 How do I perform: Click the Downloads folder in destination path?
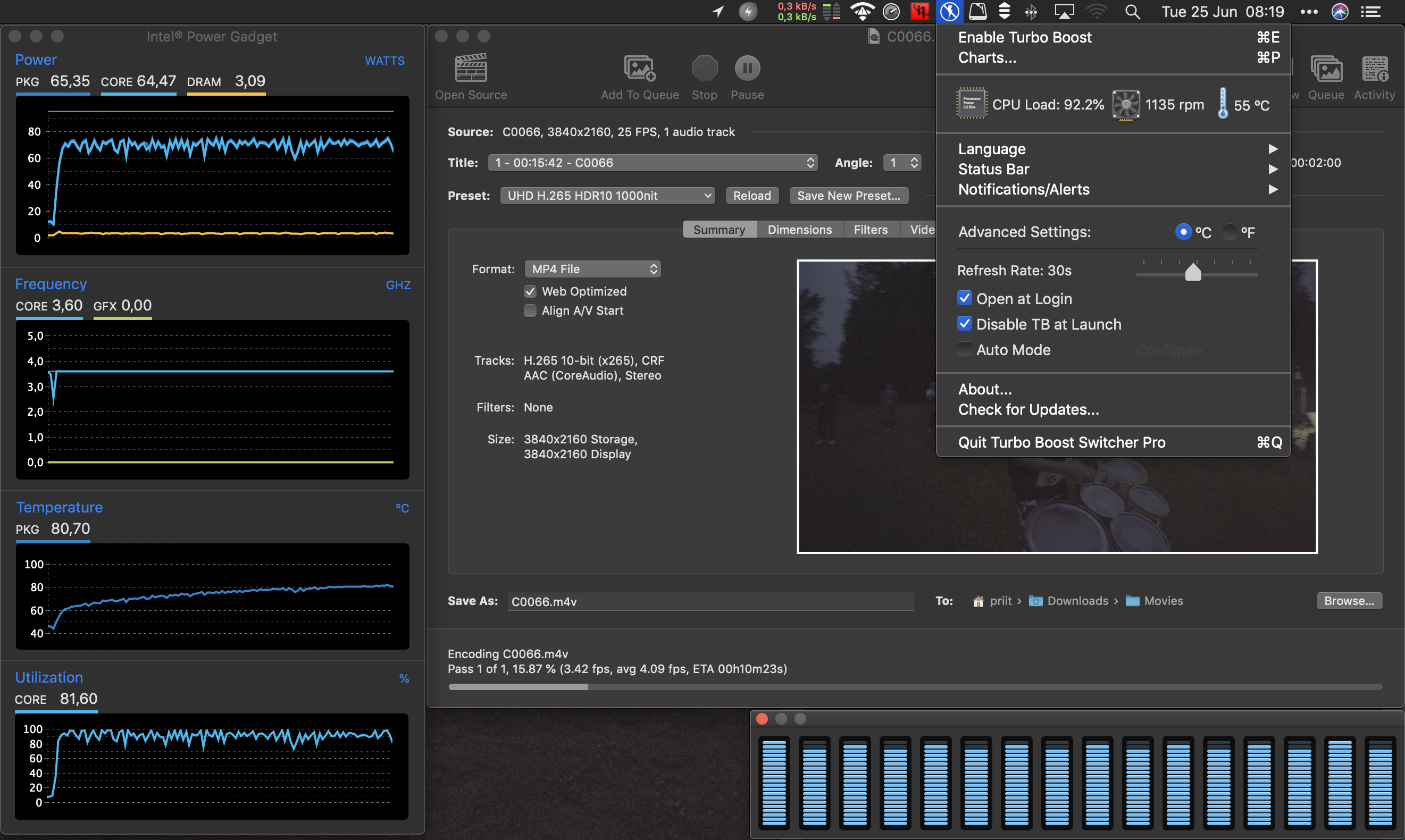[x=1069, y=601]
